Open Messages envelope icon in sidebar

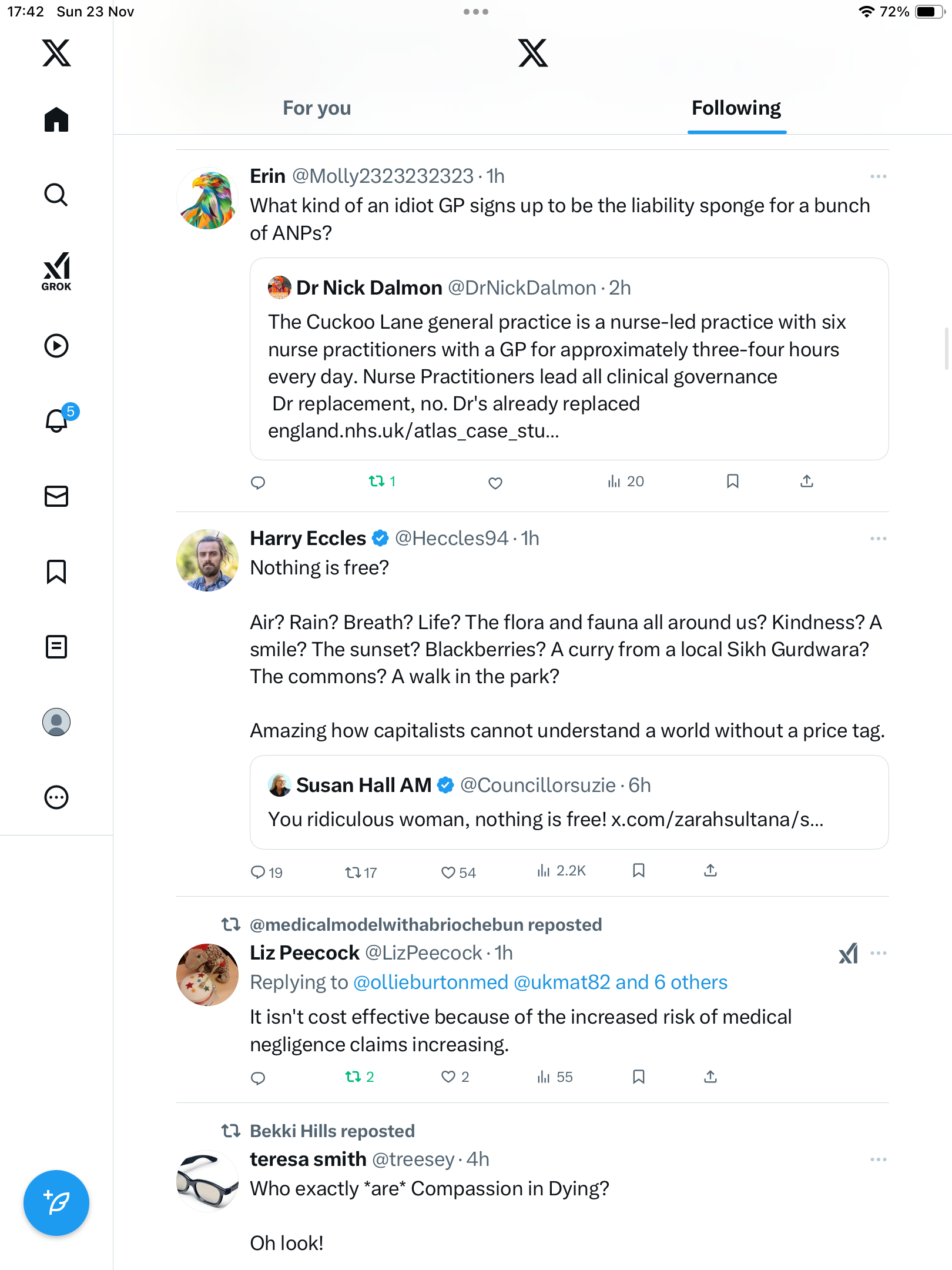point(56,496)
